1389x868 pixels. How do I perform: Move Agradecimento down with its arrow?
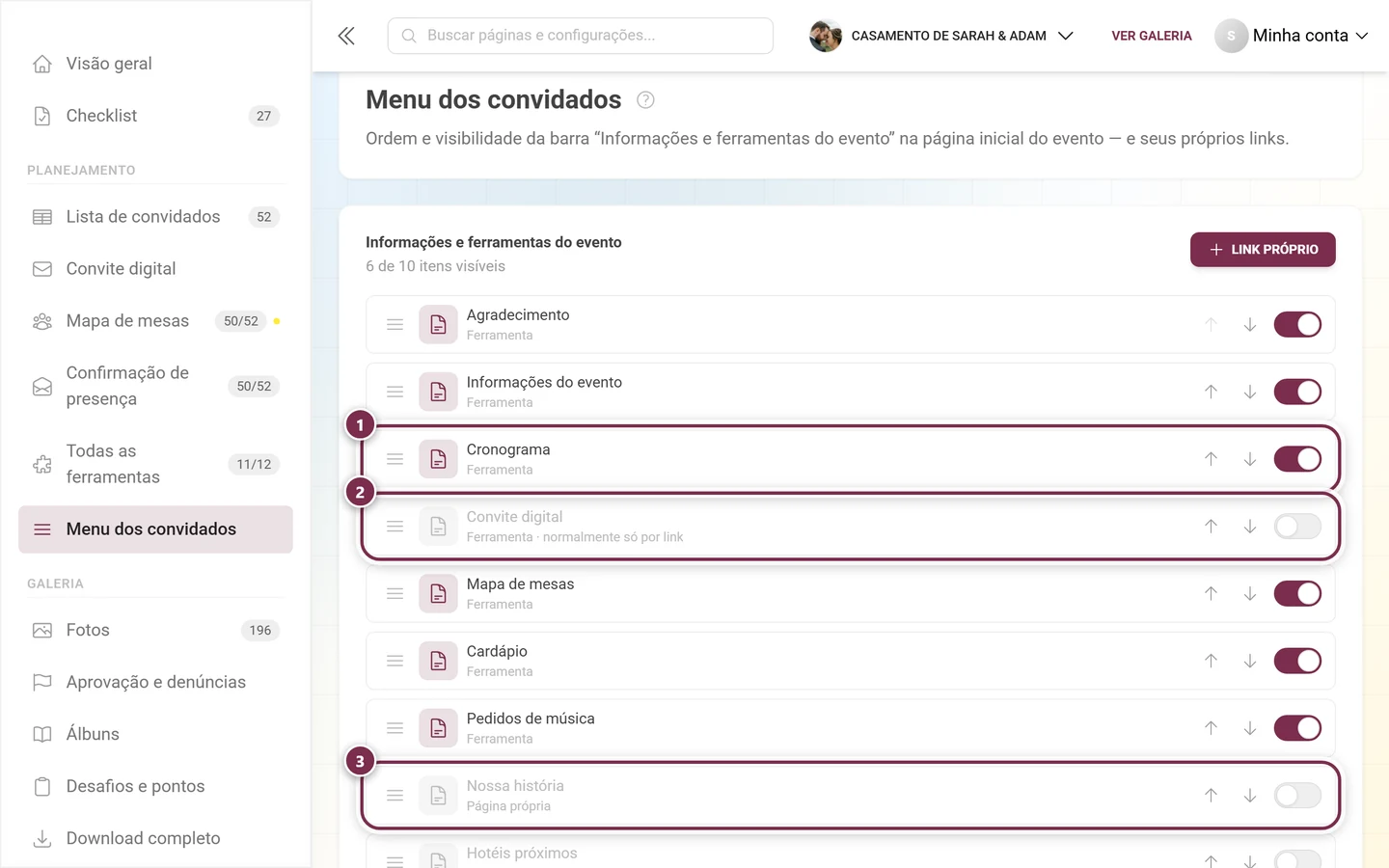pyautogui.click(x=1250, y=325)
